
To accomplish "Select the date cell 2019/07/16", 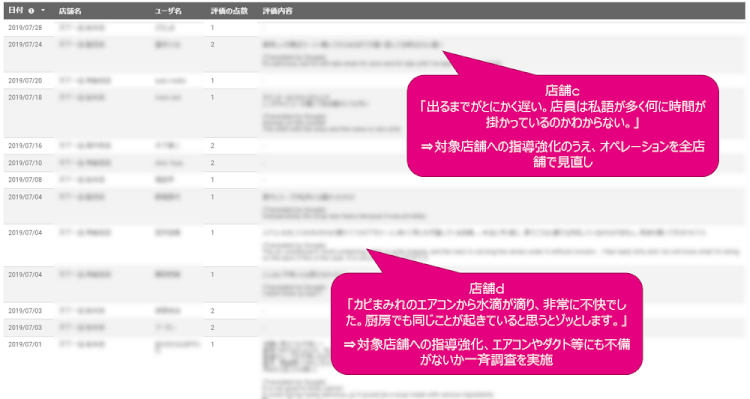I will point(25,145).
